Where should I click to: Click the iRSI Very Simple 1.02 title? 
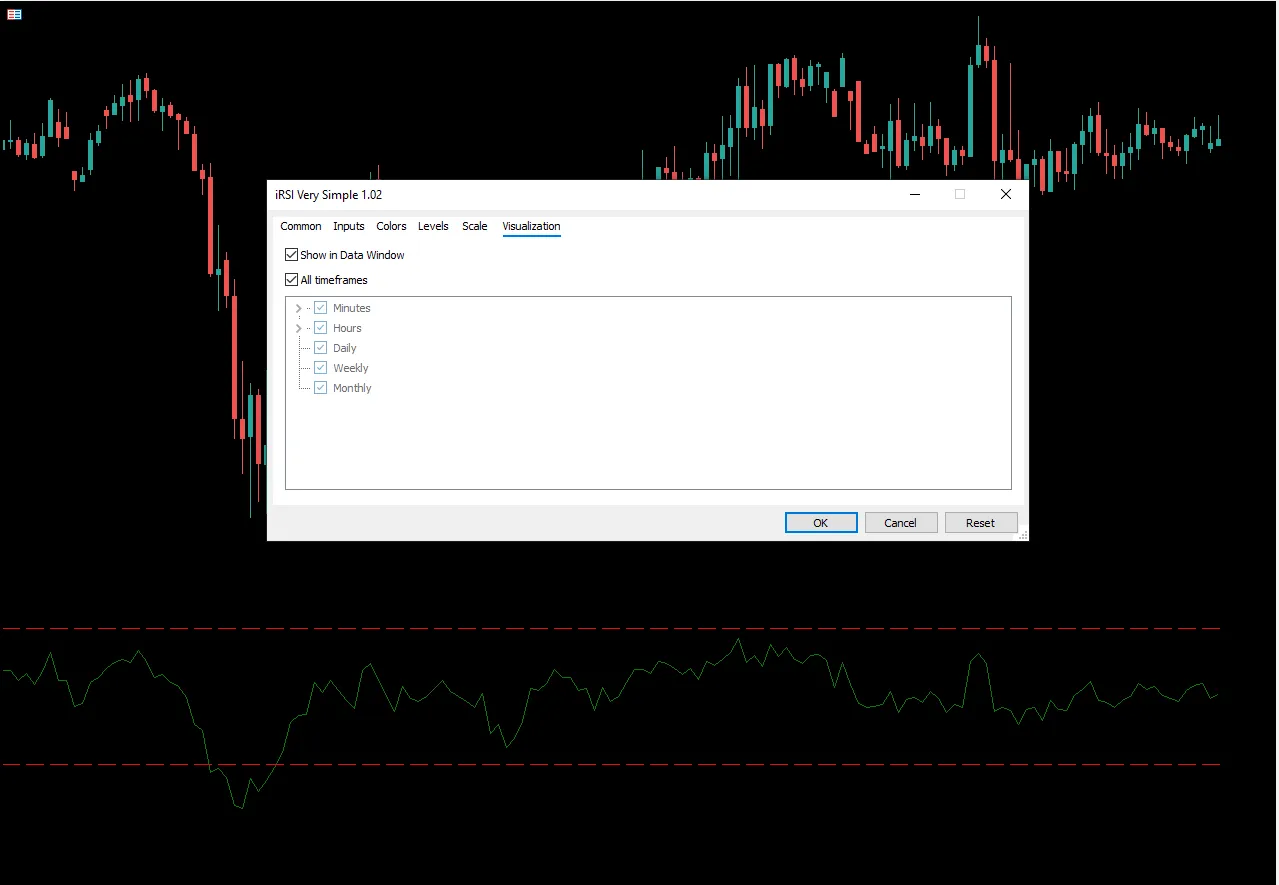click(329, 195)
